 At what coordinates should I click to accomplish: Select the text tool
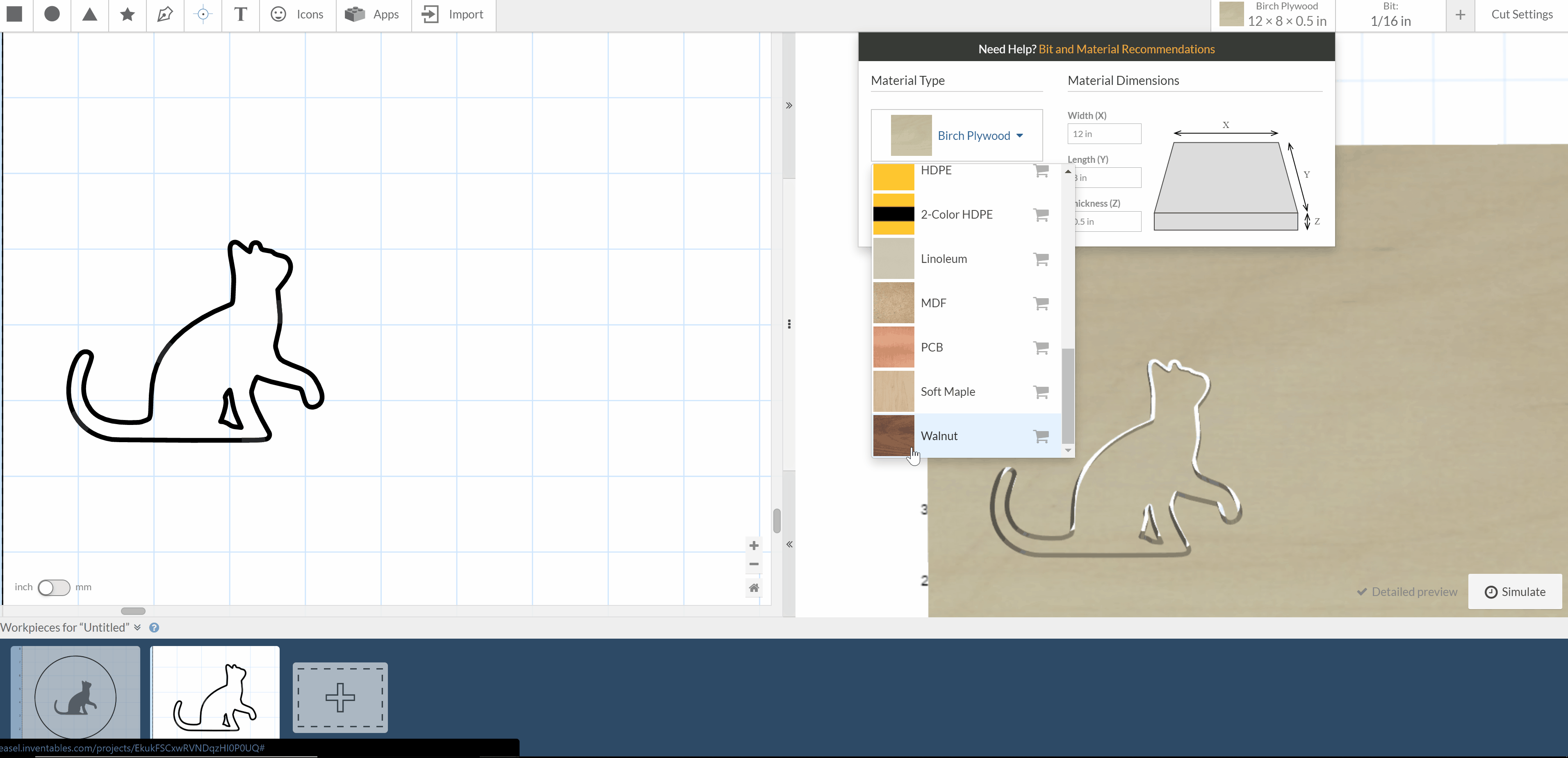240,14
